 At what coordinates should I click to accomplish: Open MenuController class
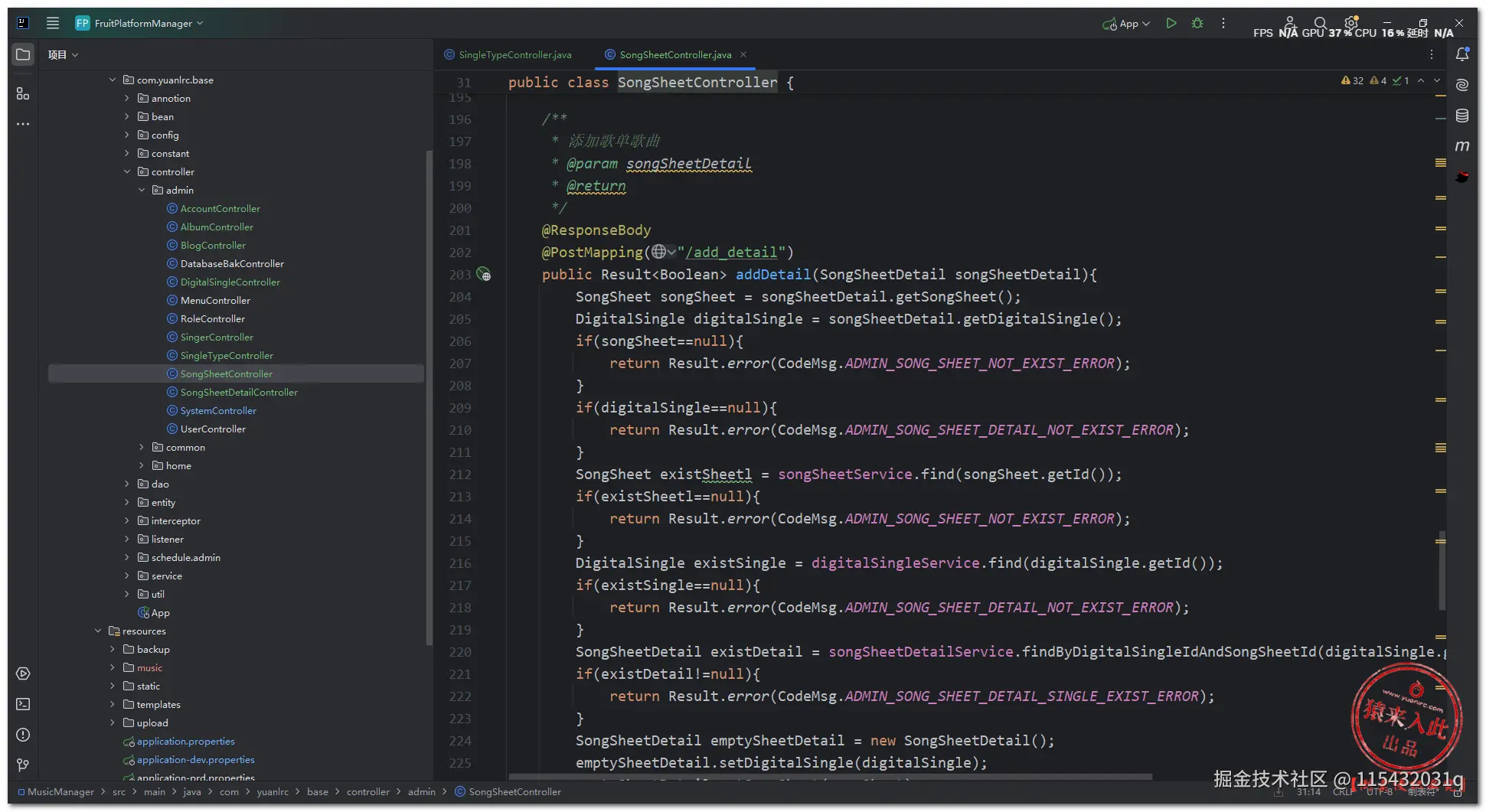click(215, 300)
